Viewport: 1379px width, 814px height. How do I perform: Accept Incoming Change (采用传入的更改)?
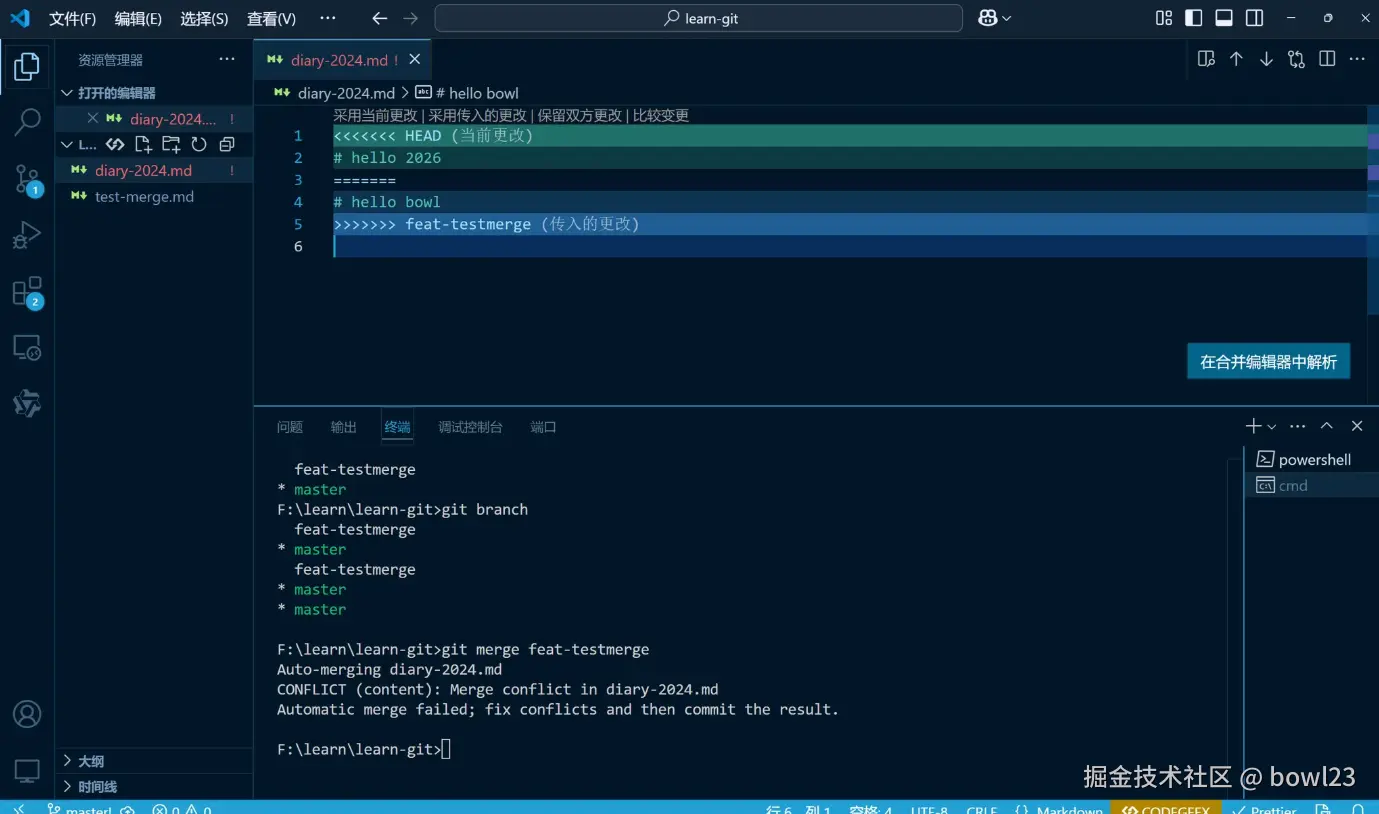[x=477, y=115]
